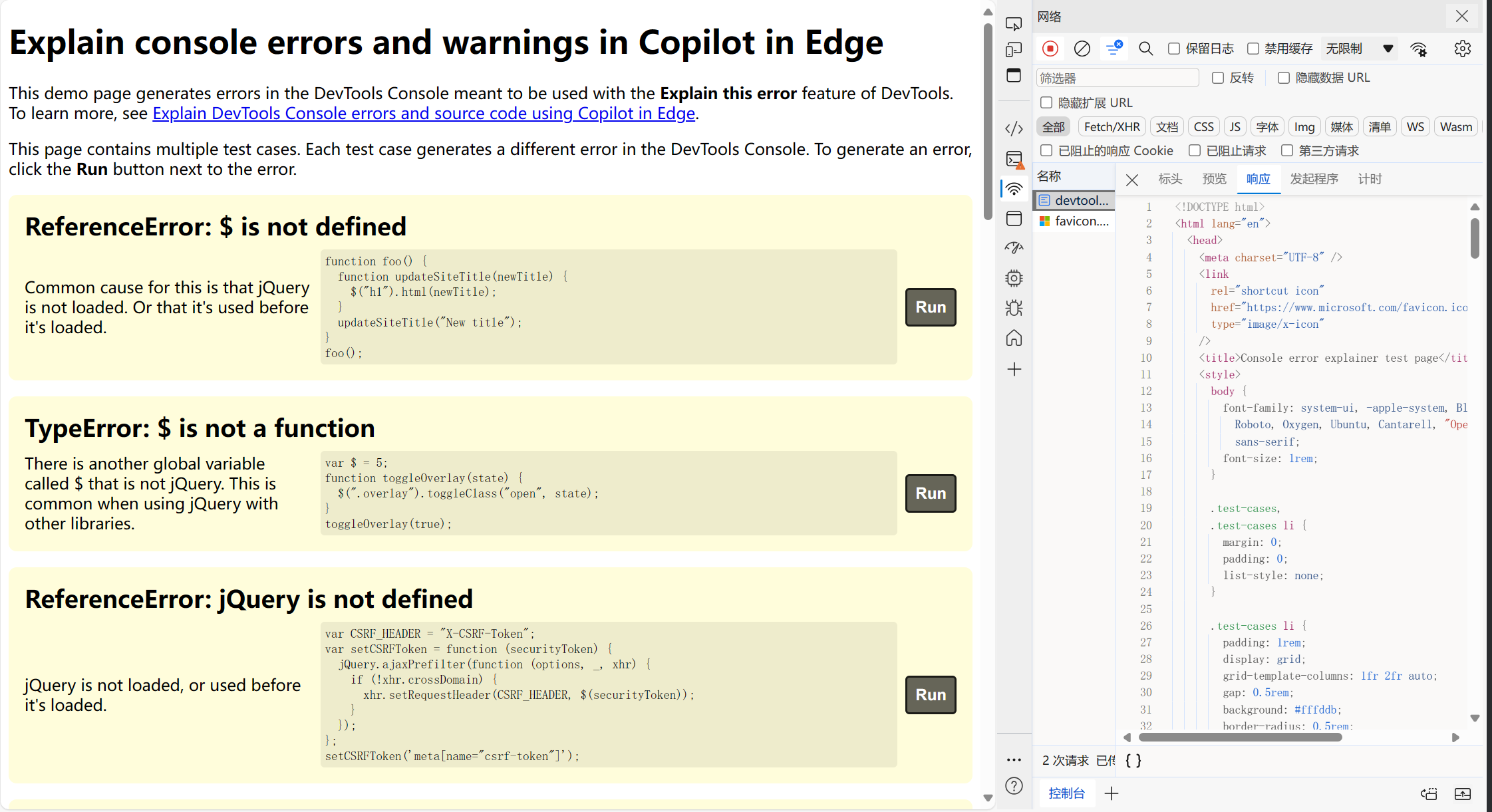
Task: Check the 已阻止请求 checkbox
Action: click(x=1195, y=151)
